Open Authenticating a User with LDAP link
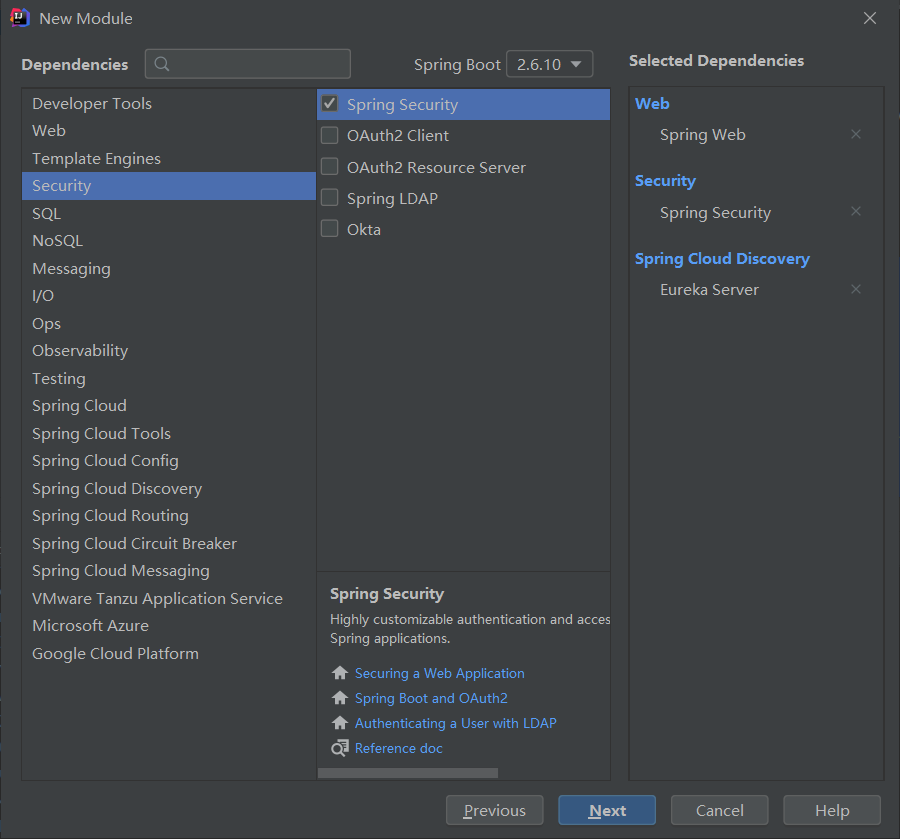This screenshot has height=839, width=900. [456, 723]
